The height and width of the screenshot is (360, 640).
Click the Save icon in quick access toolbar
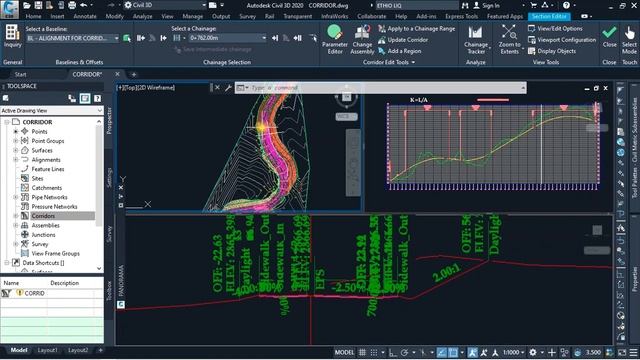(38, 5)
